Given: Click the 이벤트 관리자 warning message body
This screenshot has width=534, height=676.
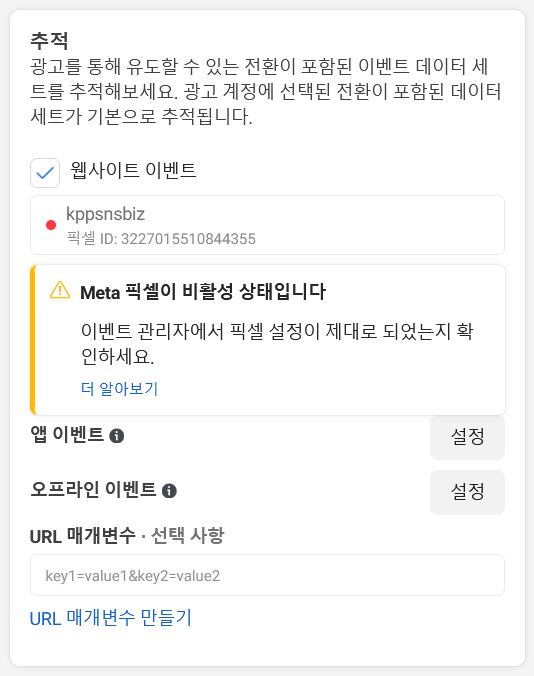Looking at the screenshot, I should pos(277,344).
